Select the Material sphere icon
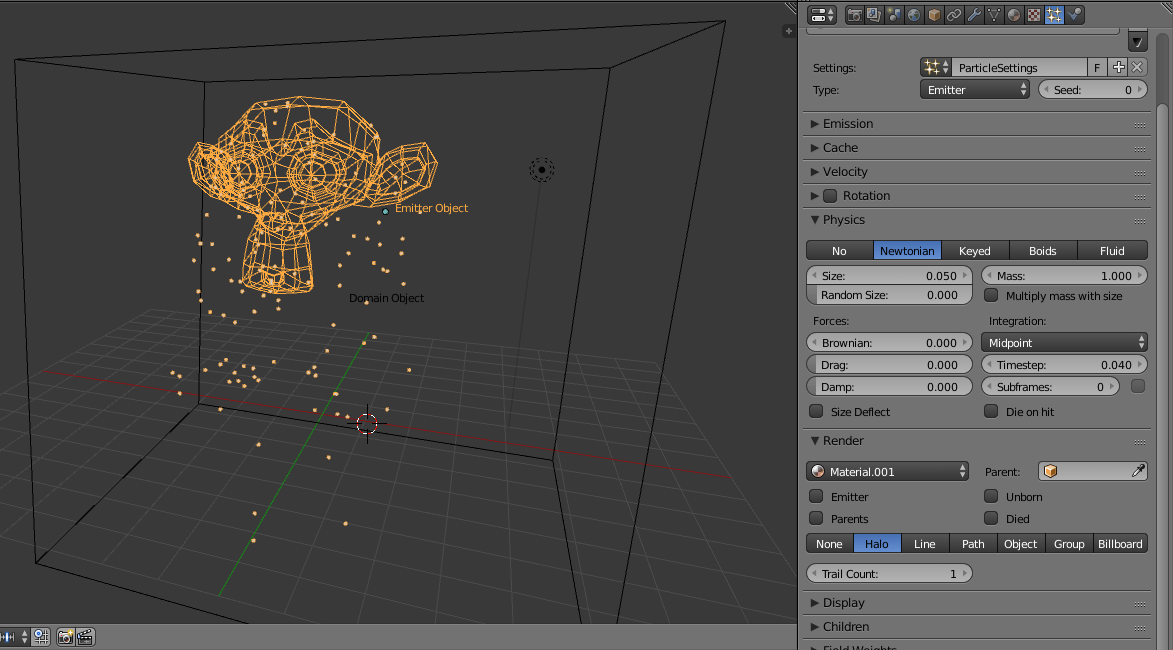The image size is (1173, 650). click(x=1013, y=14)
